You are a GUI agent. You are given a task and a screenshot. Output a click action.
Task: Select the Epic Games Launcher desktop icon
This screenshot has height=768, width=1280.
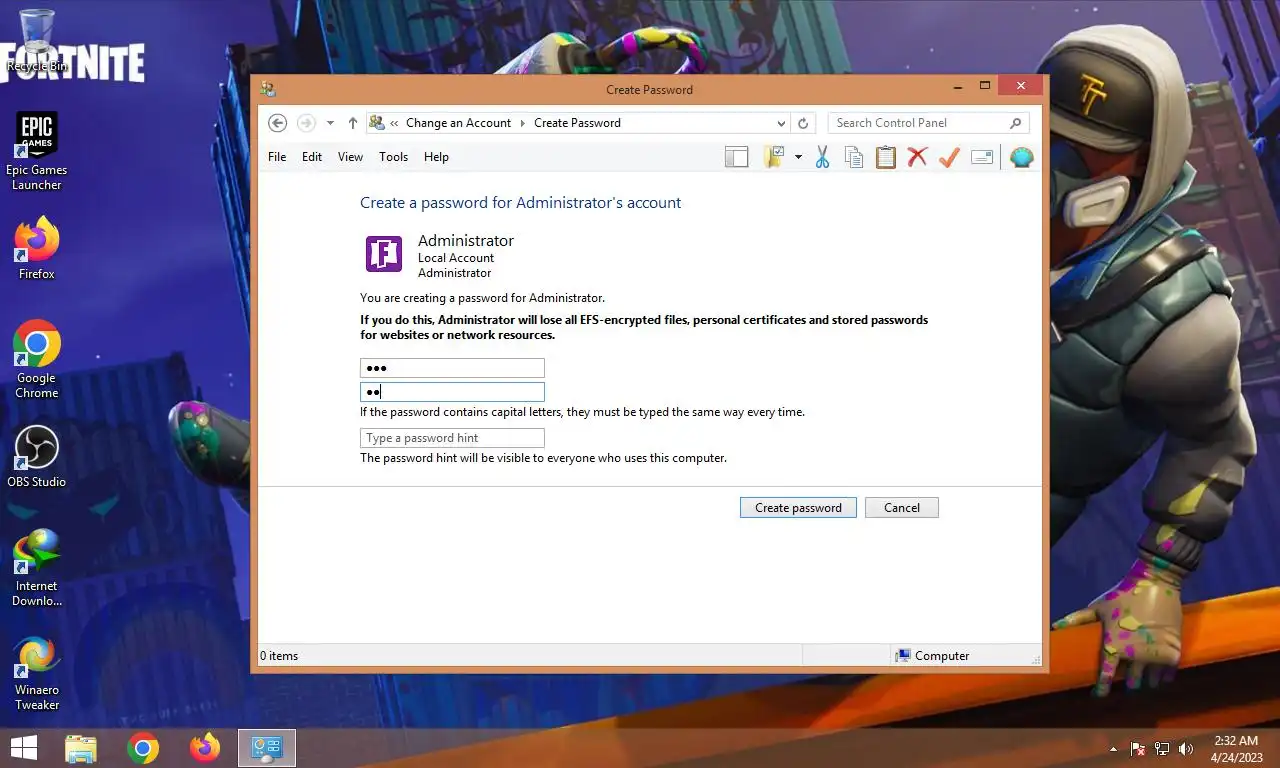click(x=37, y=150)
